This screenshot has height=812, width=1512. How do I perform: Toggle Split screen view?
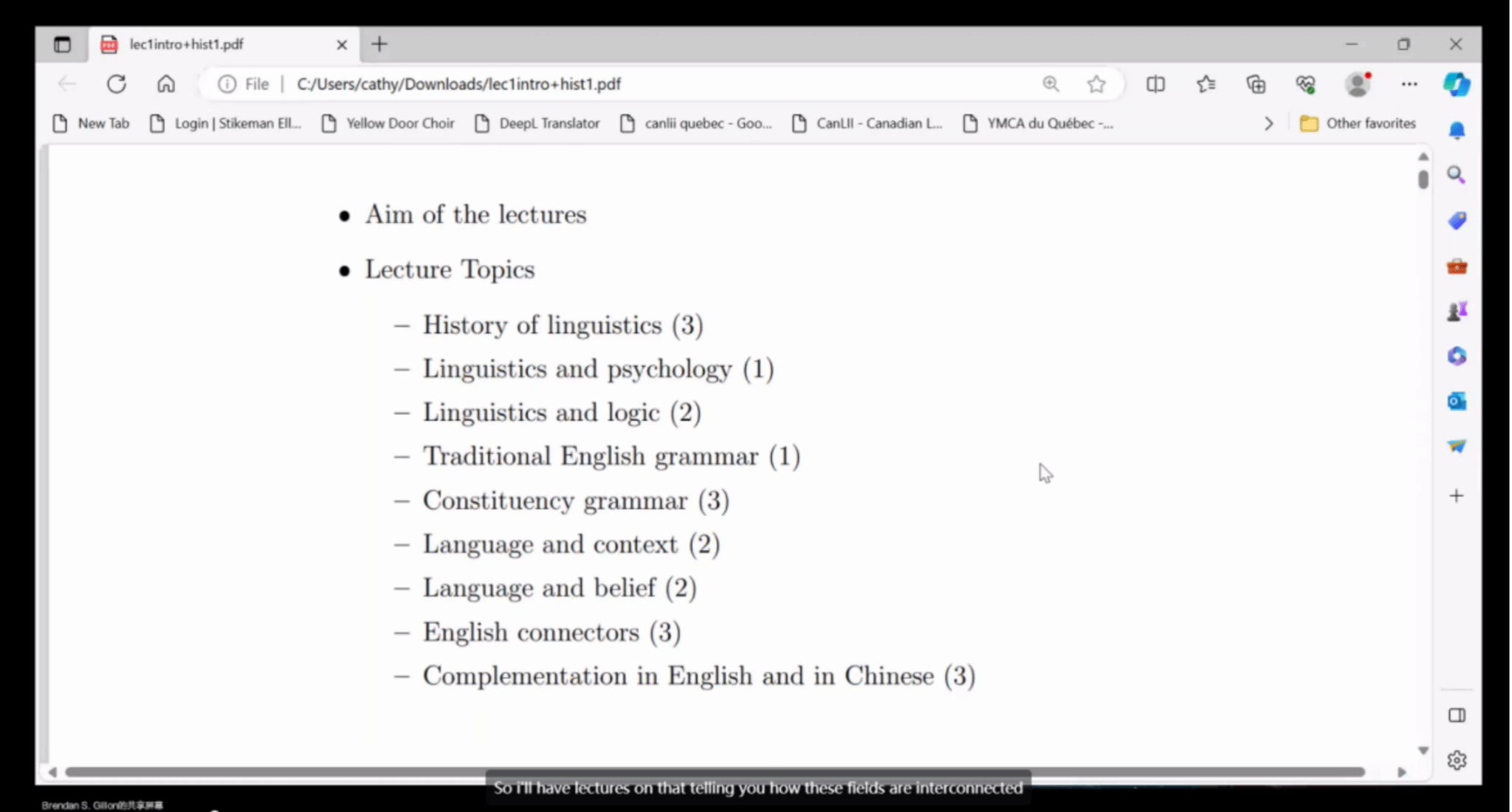tap(1155, 84)
